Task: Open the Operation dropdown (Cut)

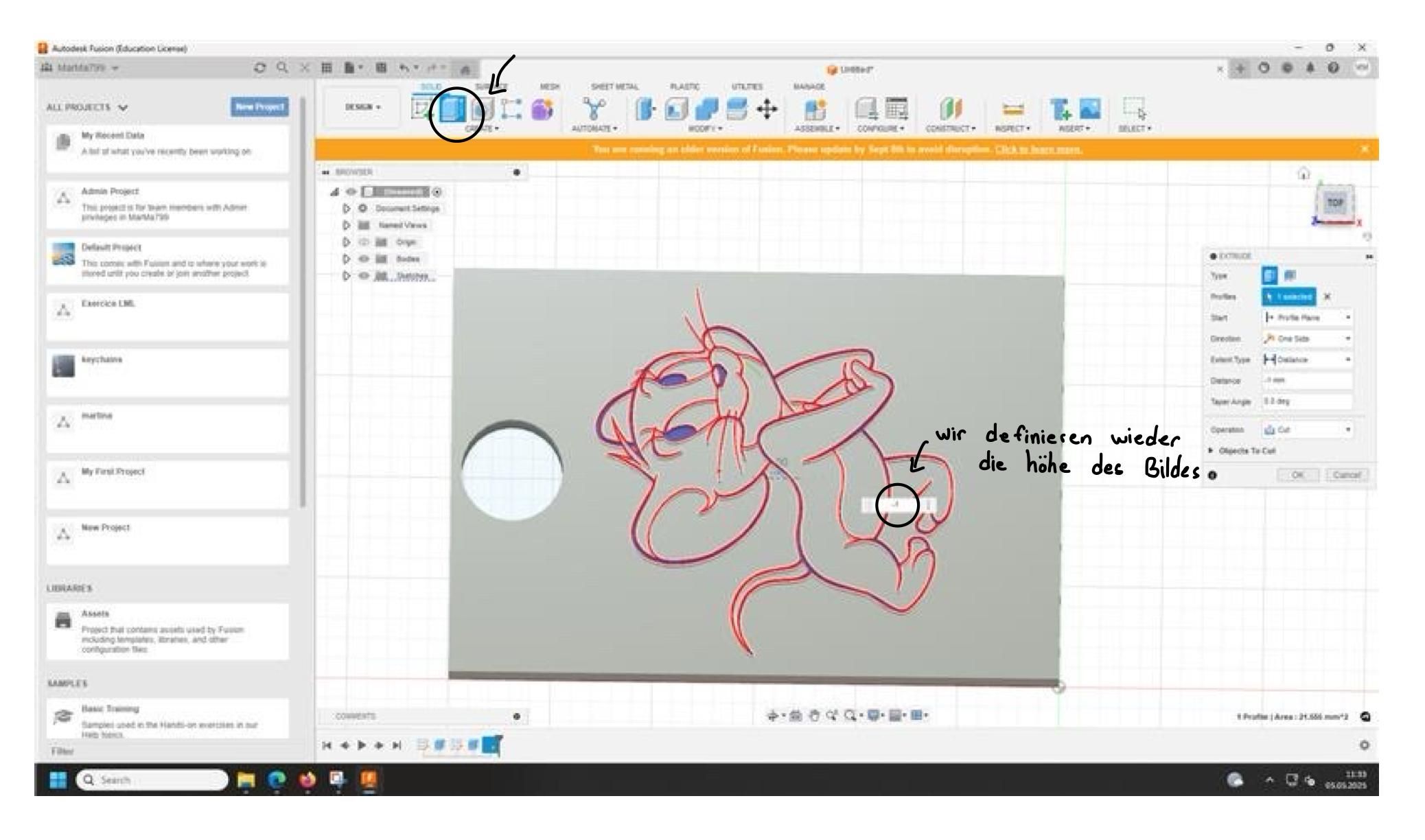Action: tap(1308, 430)
